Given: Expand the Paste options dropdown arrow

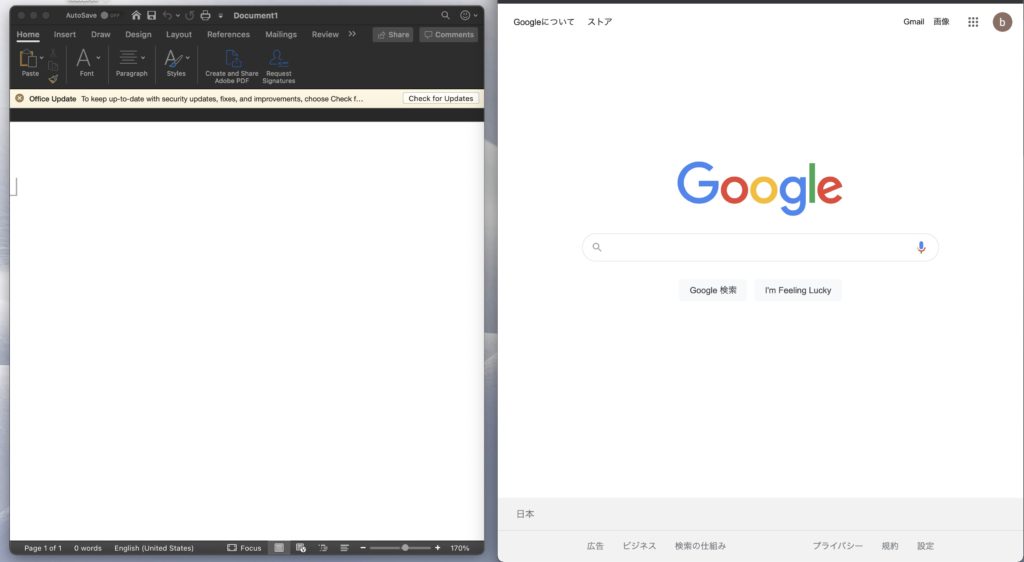Looking at the screenshot, I should coord(42,58).
